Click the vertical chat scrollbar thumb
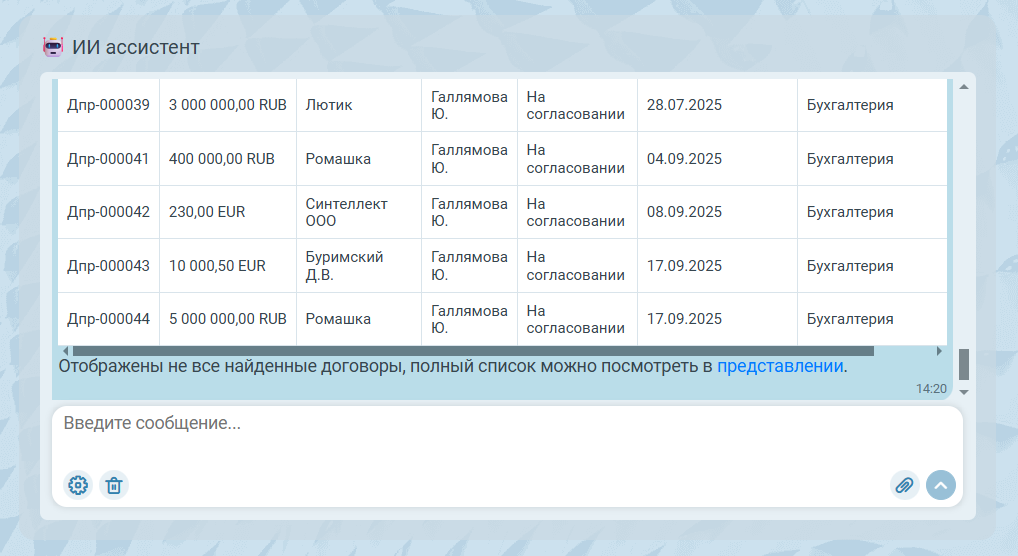This screenshot has height=556, width=1018. tap(964, 364)
